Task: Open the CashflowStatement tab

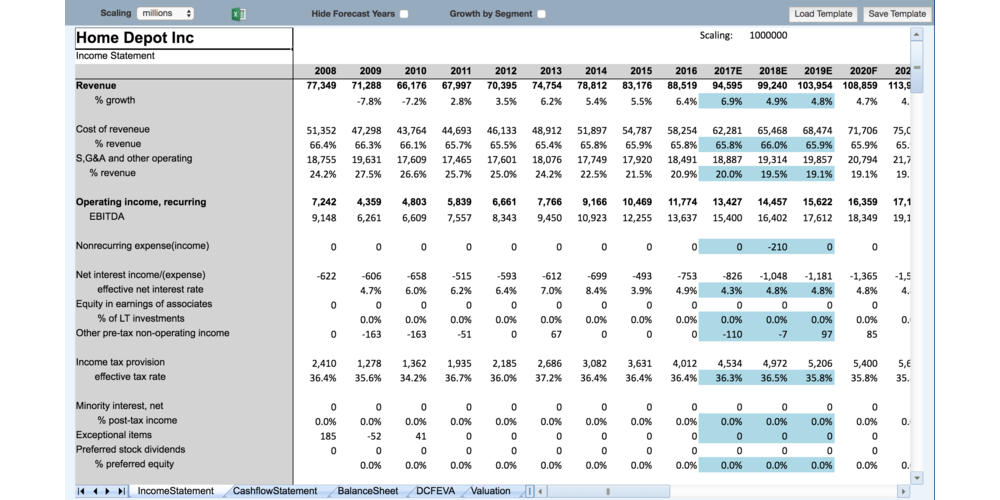Action: [x=275, y=491]
